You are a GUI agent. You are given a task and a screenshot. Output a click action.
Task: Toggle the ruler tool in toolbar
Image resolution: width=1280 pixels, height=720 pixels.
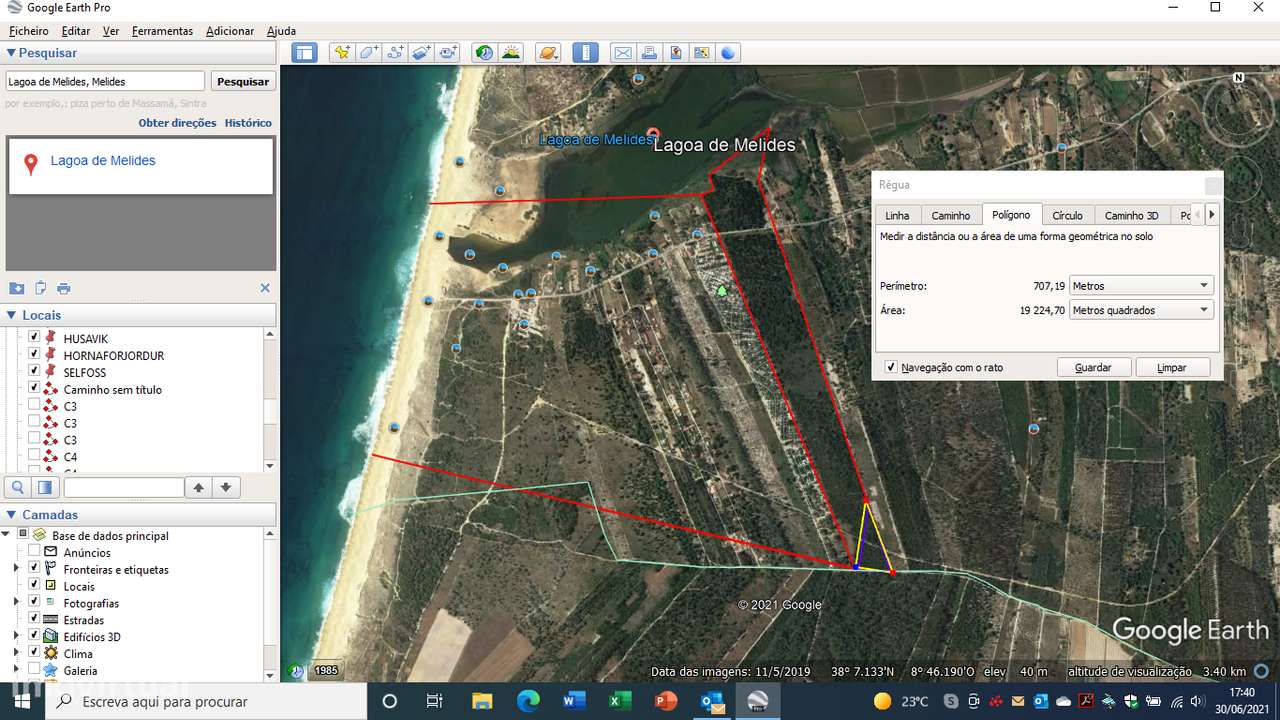pos(585,52)
